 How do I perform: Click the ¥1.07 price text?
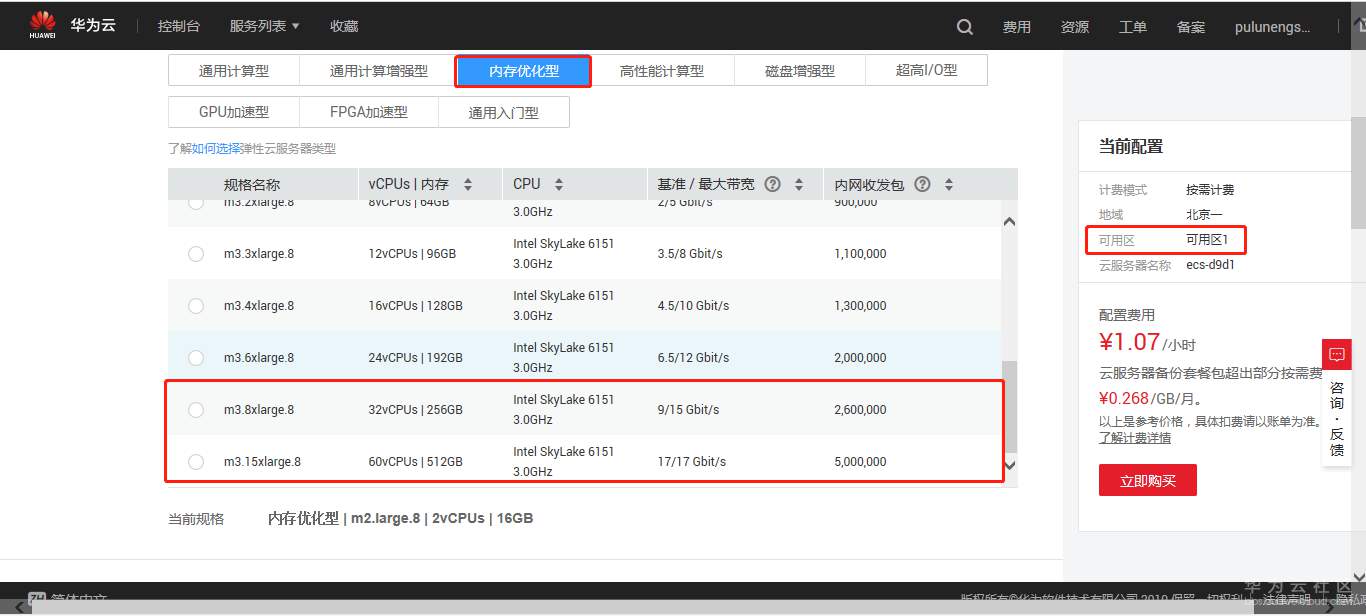1129,342
